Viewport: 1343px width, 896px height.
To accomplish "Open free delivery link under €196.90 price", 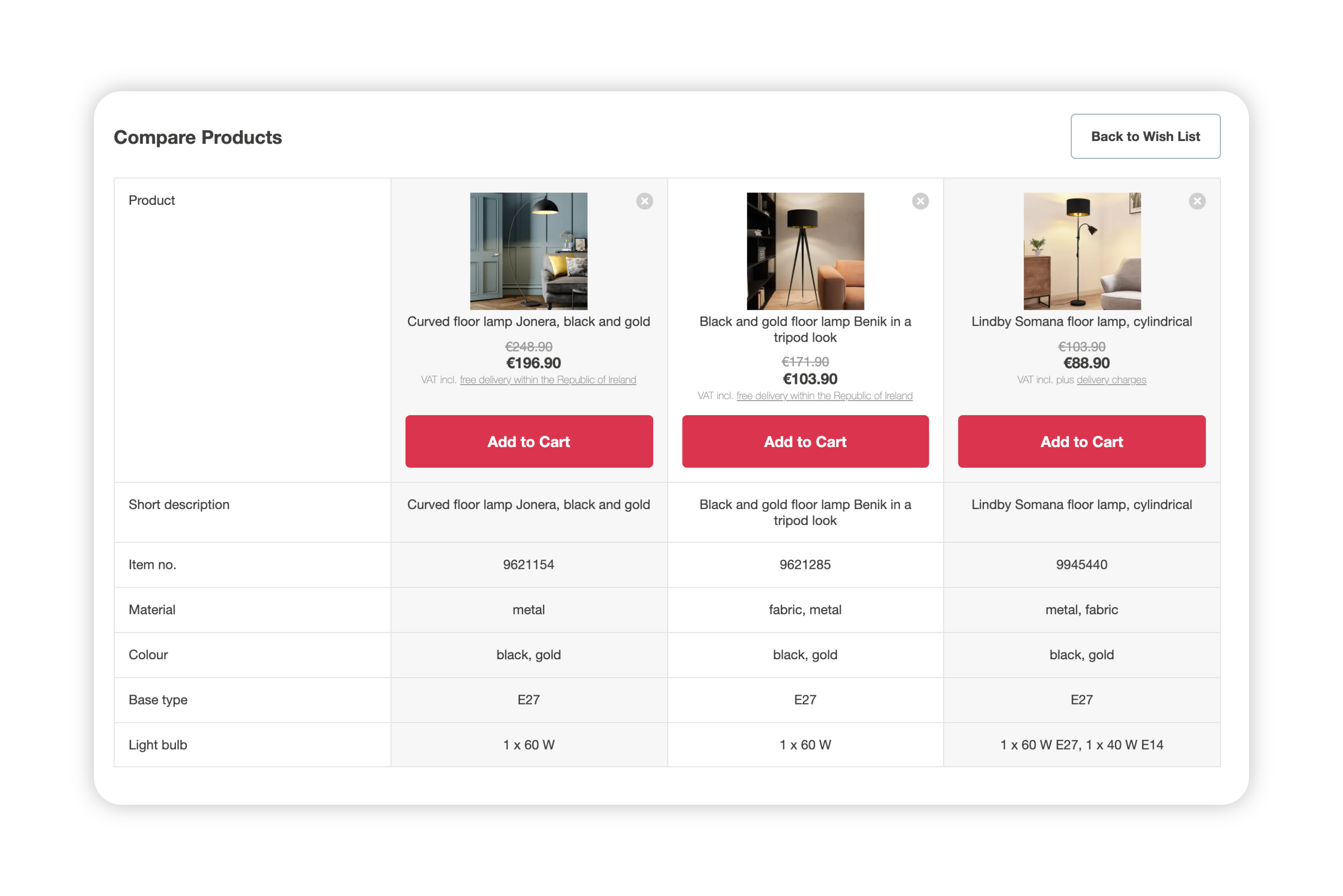I will 548,380.
